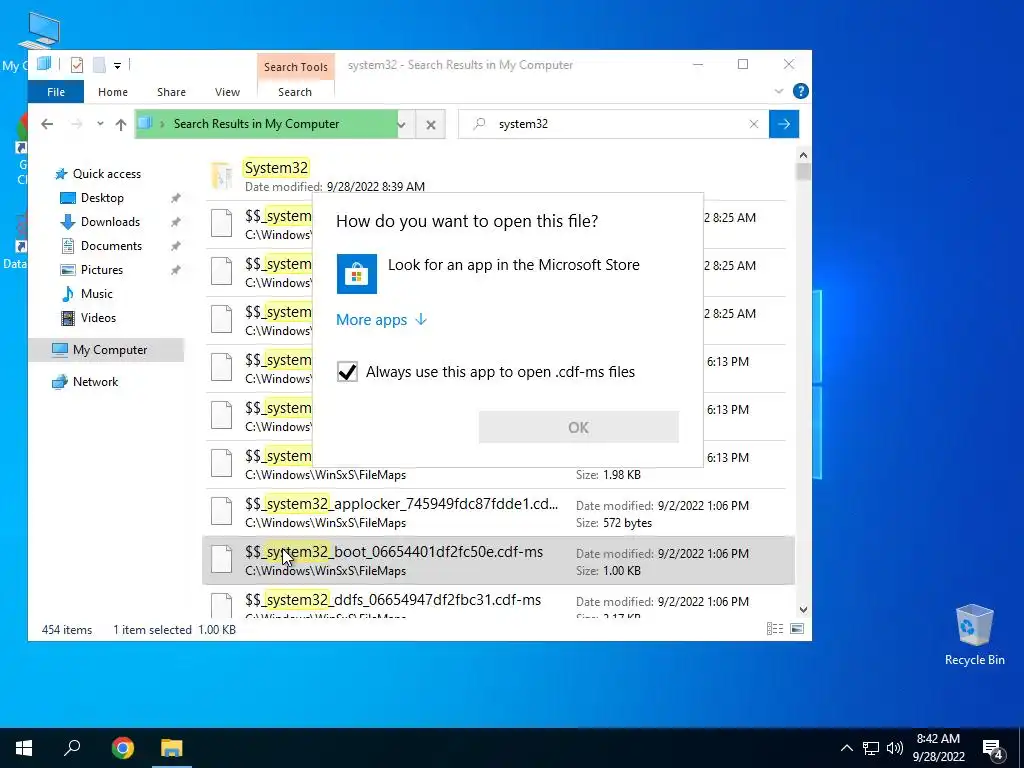Open network status tray icon

click(x=871, y=748)
